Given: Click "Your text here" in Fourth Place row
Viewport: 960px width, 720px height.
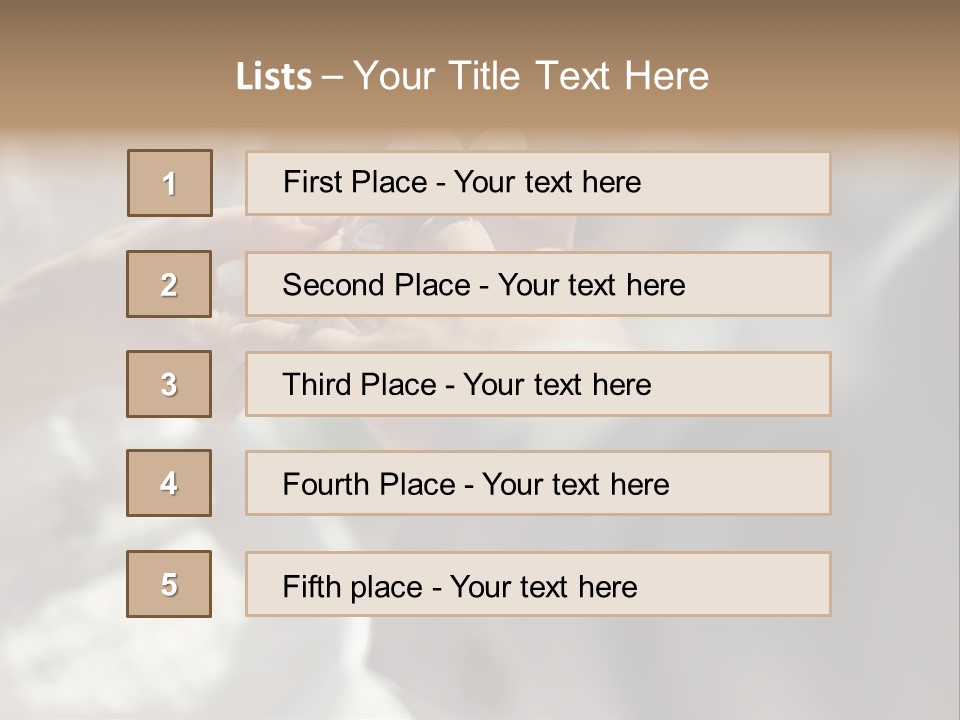Looking at the screenshot, I should pos(575,485).
